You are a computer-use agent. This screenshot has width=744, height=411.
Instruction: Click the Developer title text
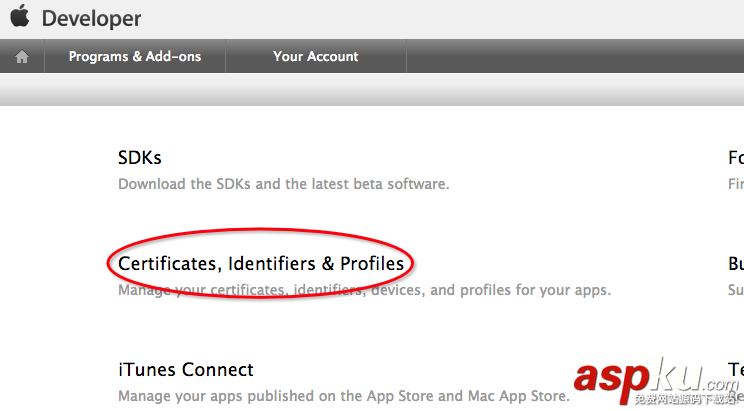(91, 19)
